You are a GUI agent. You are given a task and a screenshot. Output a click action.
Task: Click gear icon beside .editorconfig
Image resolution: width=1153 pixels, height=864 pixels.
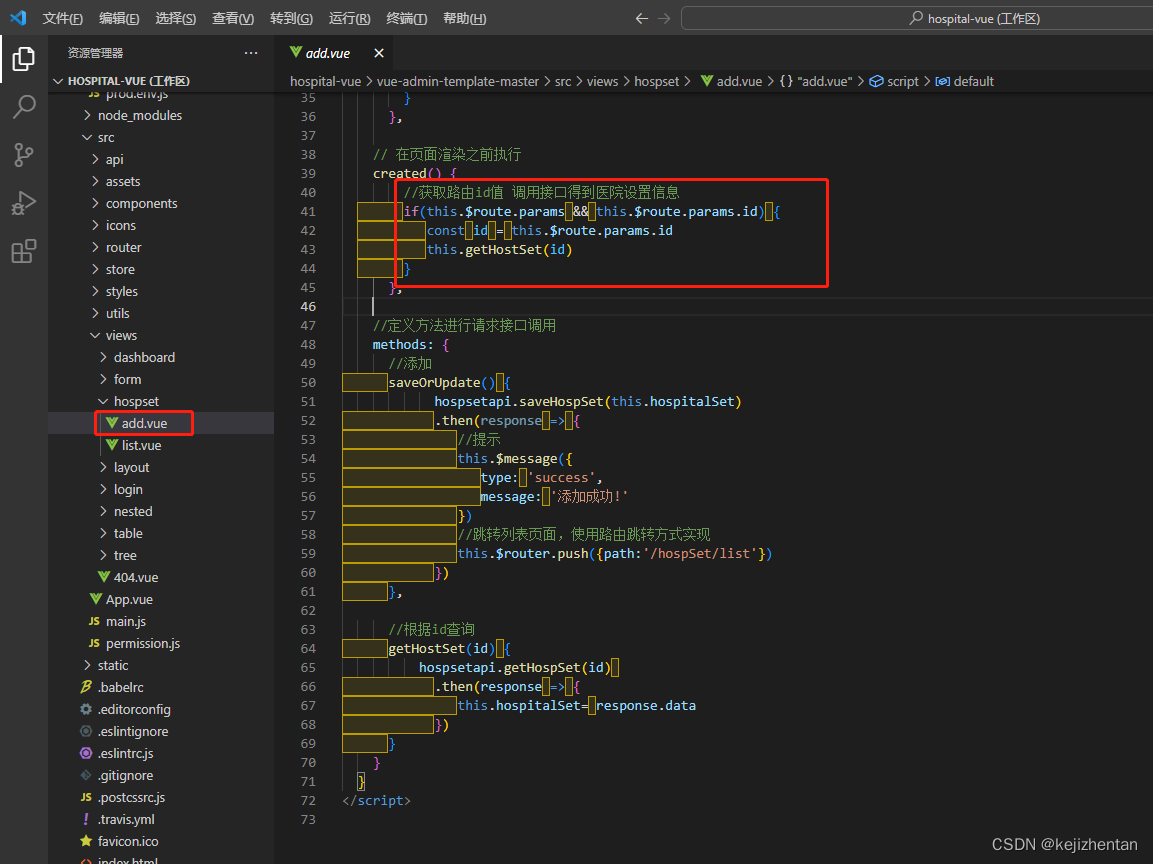point(86,709)
